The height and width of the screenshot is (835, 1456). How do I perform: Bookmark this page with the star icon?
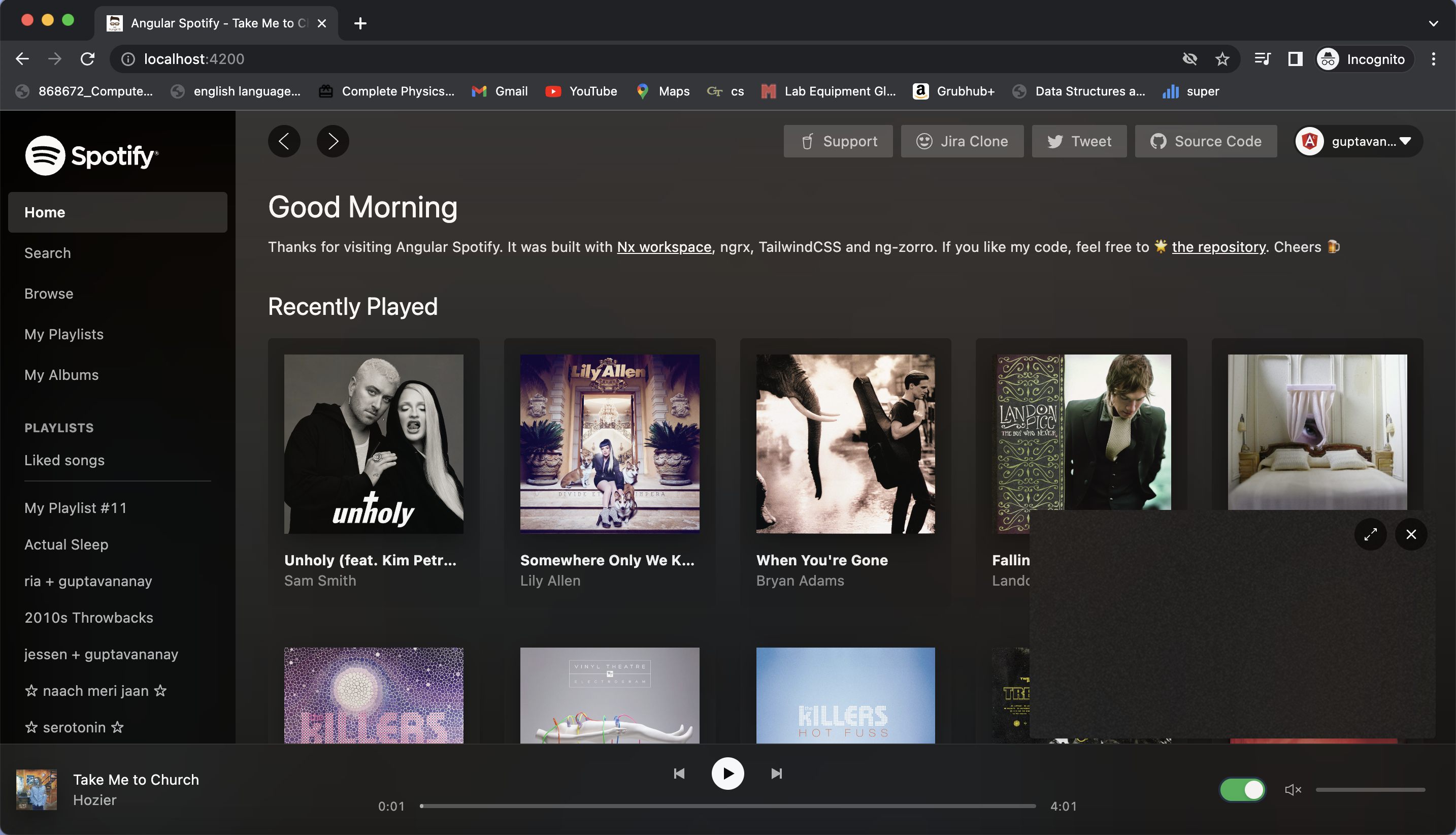tap(1222, 59)
